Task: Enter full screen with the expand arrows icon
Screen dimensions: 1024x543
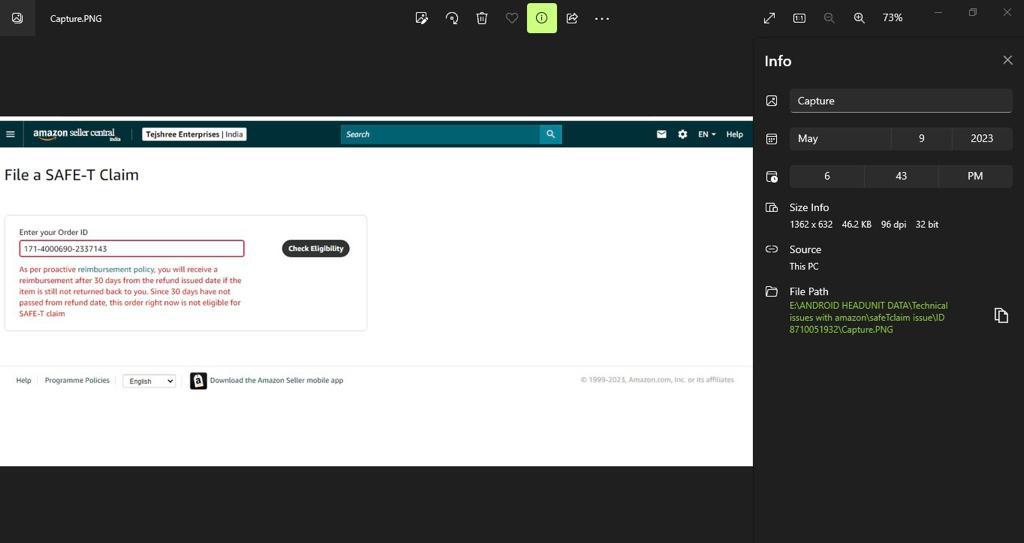Action: tap(769, 18)
